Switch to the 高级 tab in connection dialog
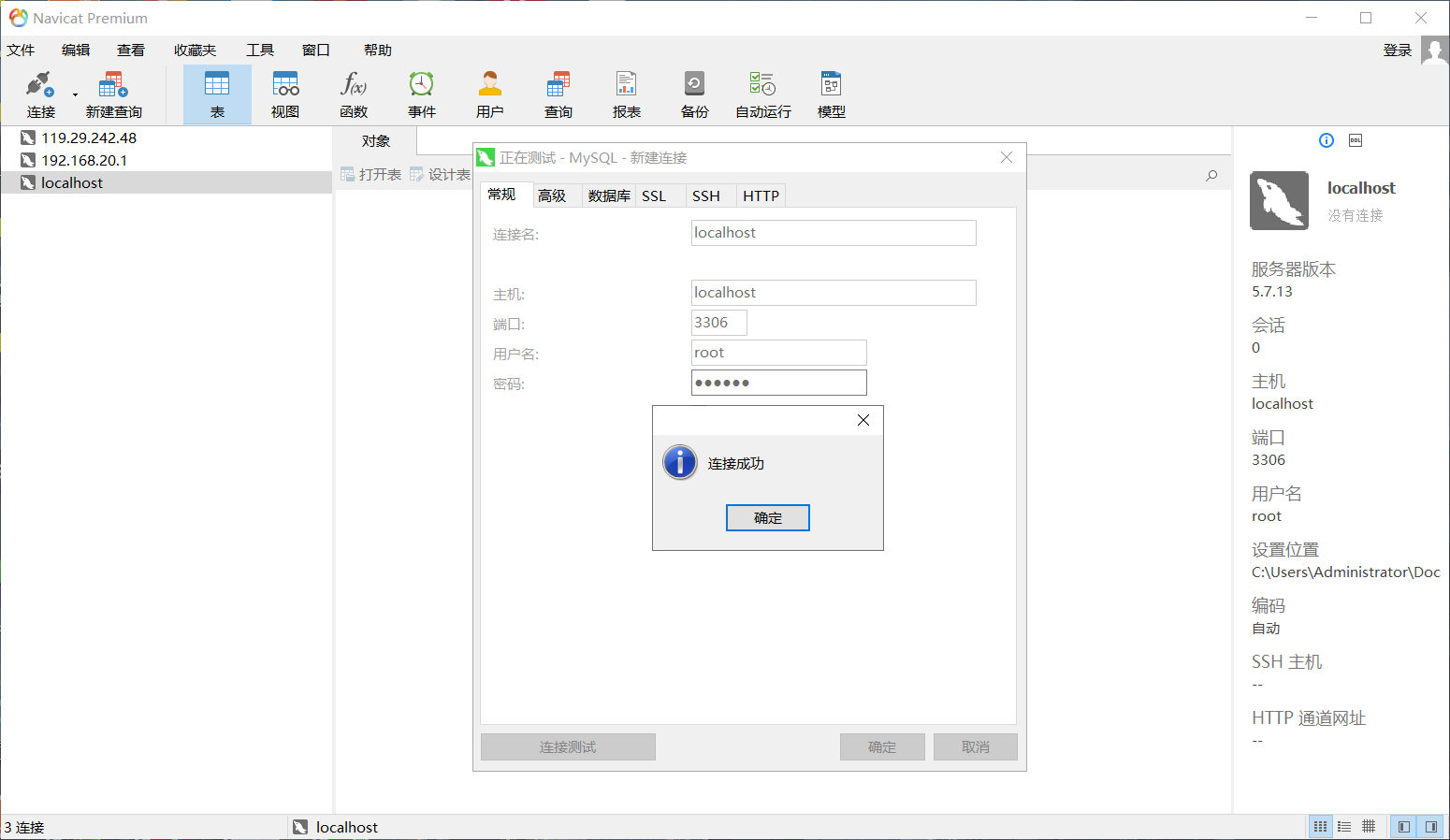 [x=552, y=196]
